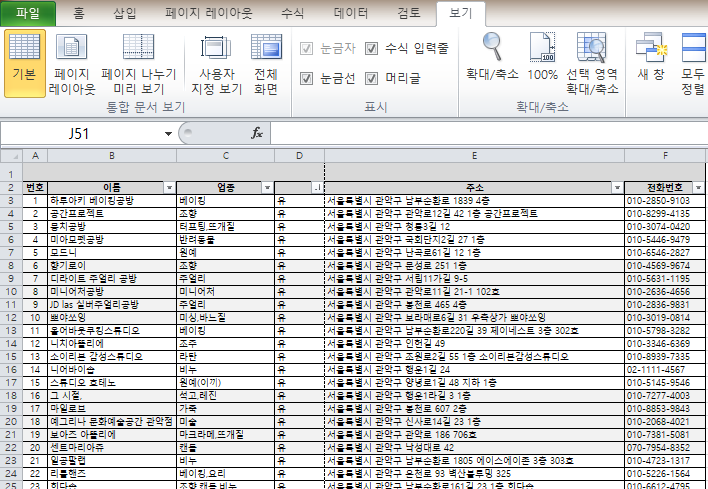Select address 서울특별시 관악구 봉천로 465 4층
708x489 pixels.
474,305
